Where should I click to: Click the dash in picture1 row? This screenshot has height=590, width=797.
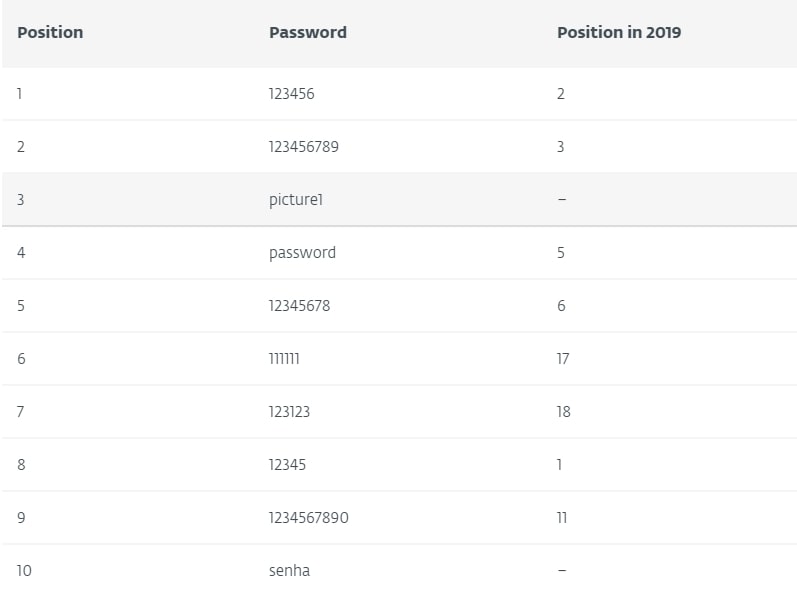[562, 200]
